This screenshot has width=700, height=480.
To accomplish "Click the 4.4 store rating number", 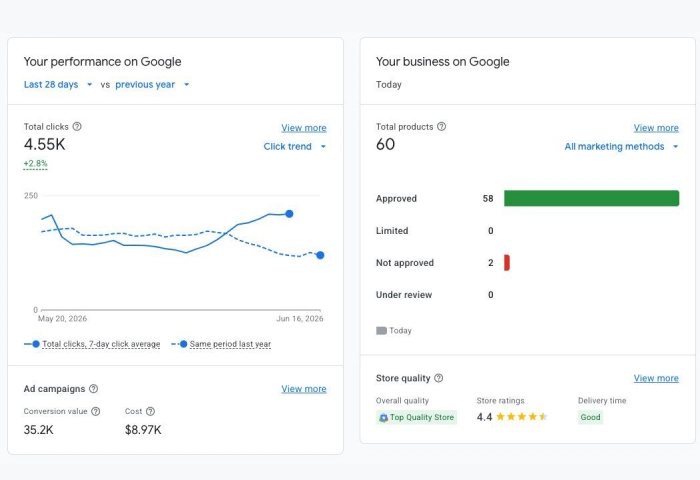I will [x=484, y=417].
